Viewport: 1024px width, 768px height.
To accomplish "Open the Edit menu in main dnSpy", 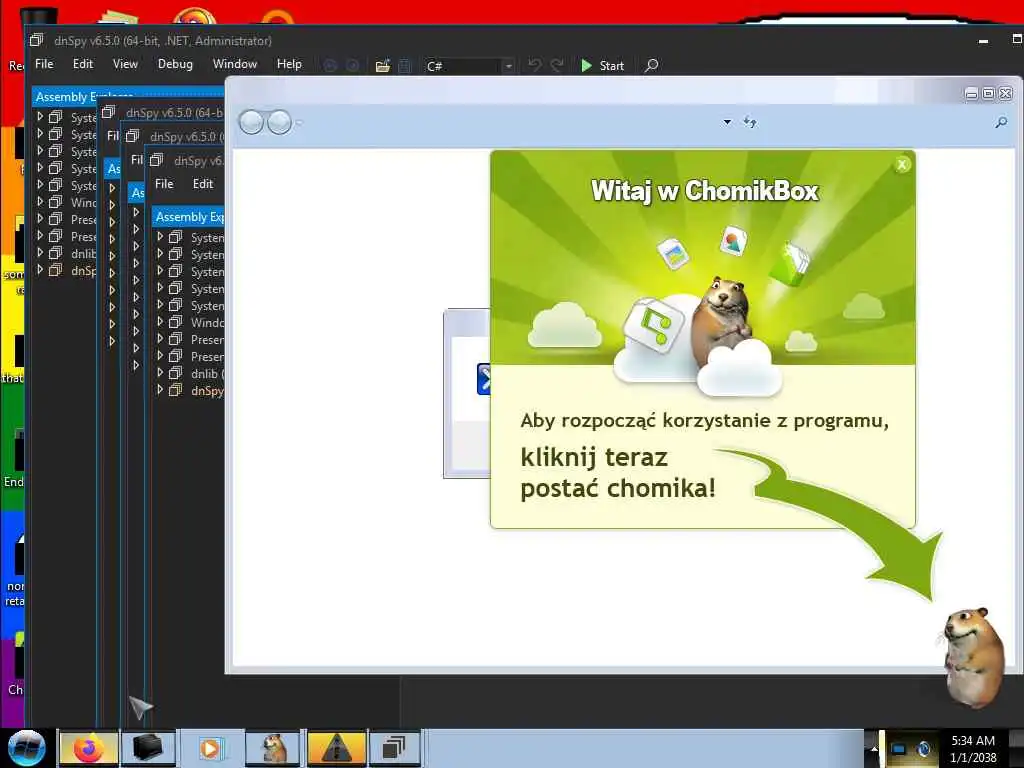I will [83, 64].
